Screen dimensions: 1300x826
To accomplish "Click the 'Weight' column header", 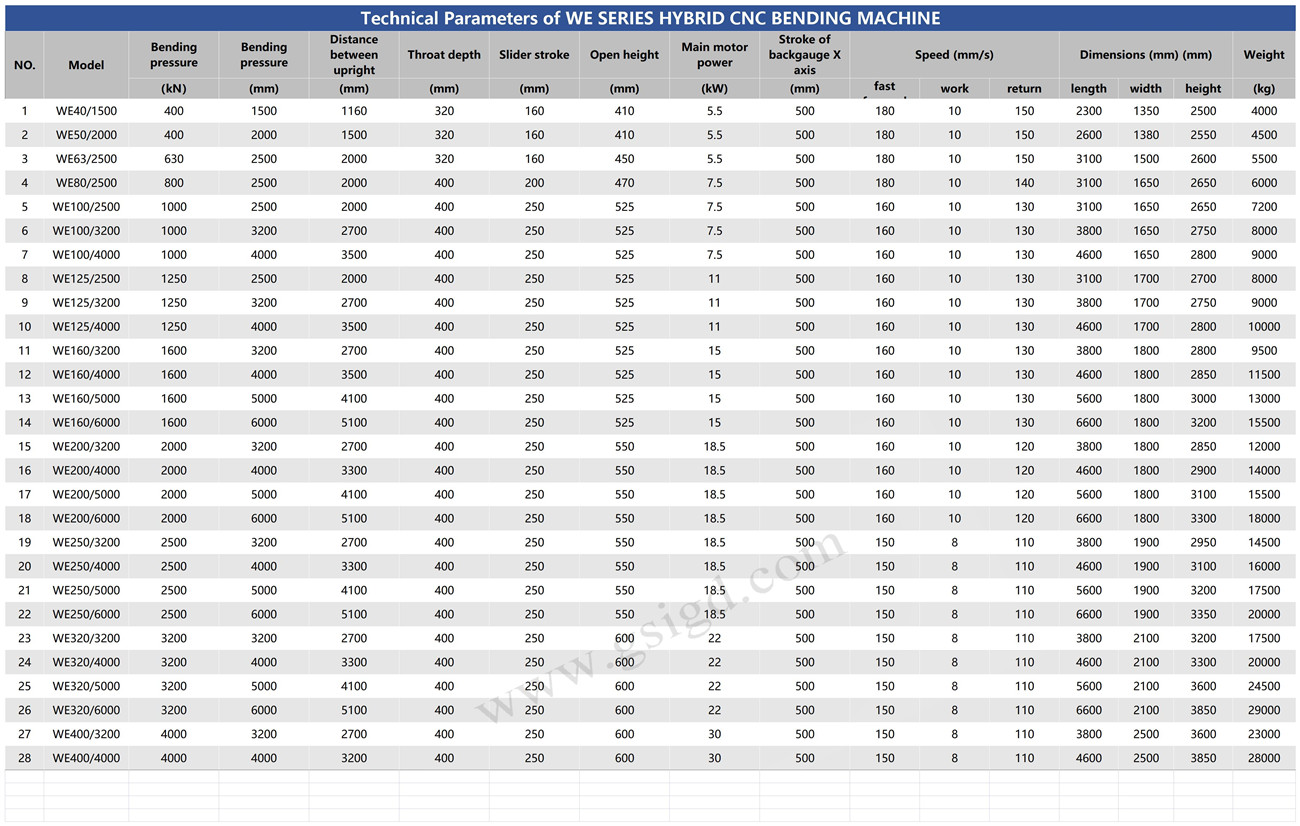I will click(x=1264, y=55).
